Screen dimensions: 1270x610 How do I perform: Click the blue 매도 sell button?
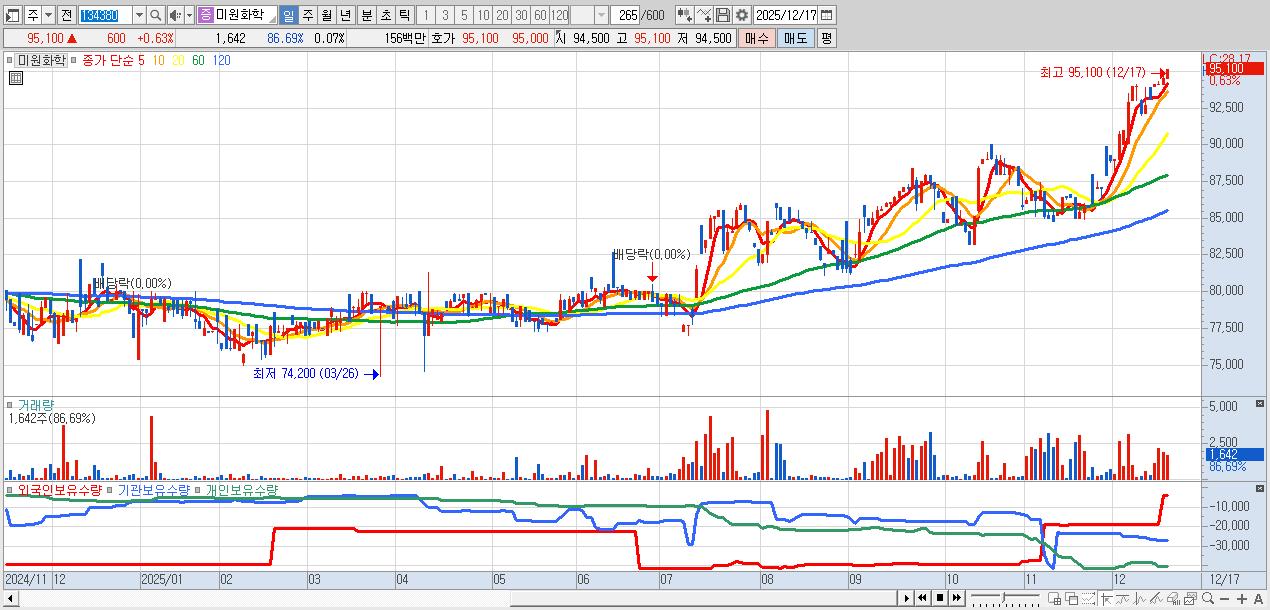pyautogui.click(x=795, y=38)
